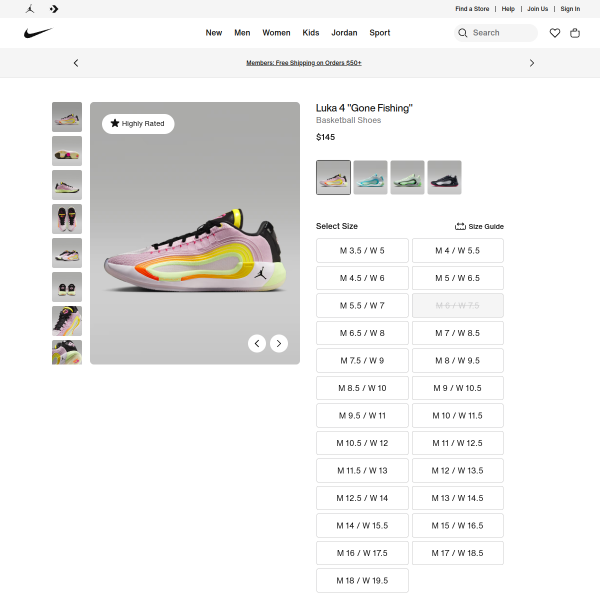Select size M 7.5 / W 9

pyautogui.click(x=362, y=361)
